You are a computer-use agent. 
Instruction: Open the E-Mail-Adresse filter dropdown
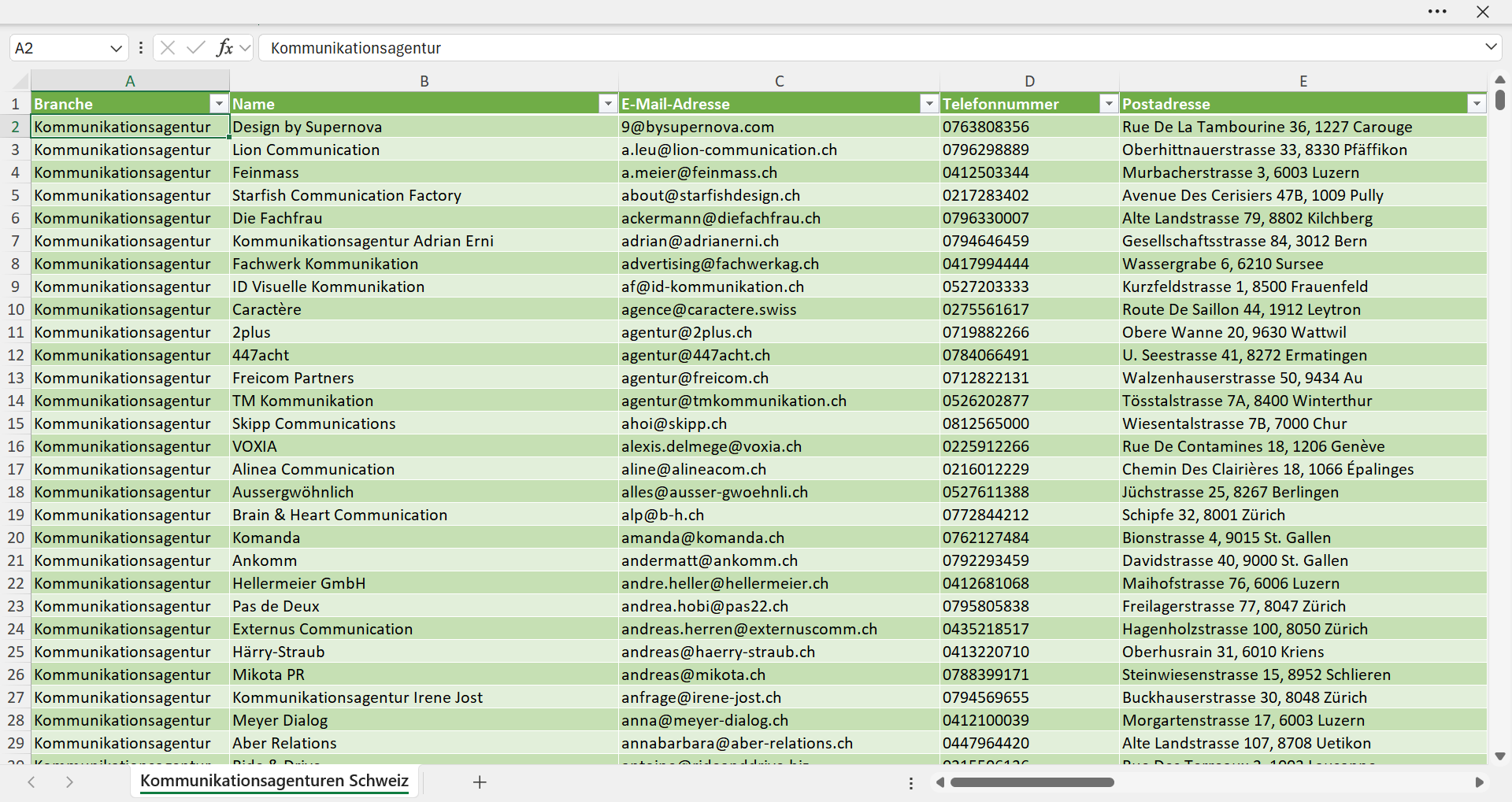tap(929, 104)
